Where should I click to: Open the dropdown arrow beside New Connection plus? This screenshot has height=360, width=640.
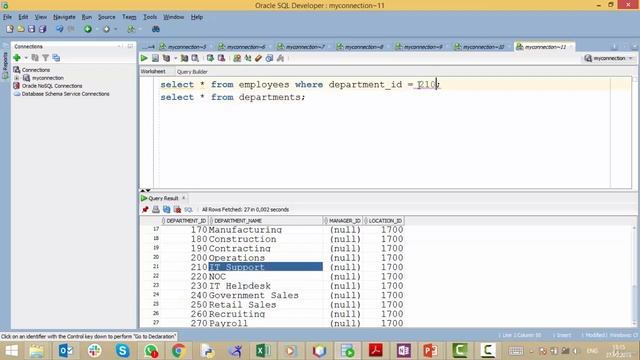pyautogui.click(x=26, y=58)
